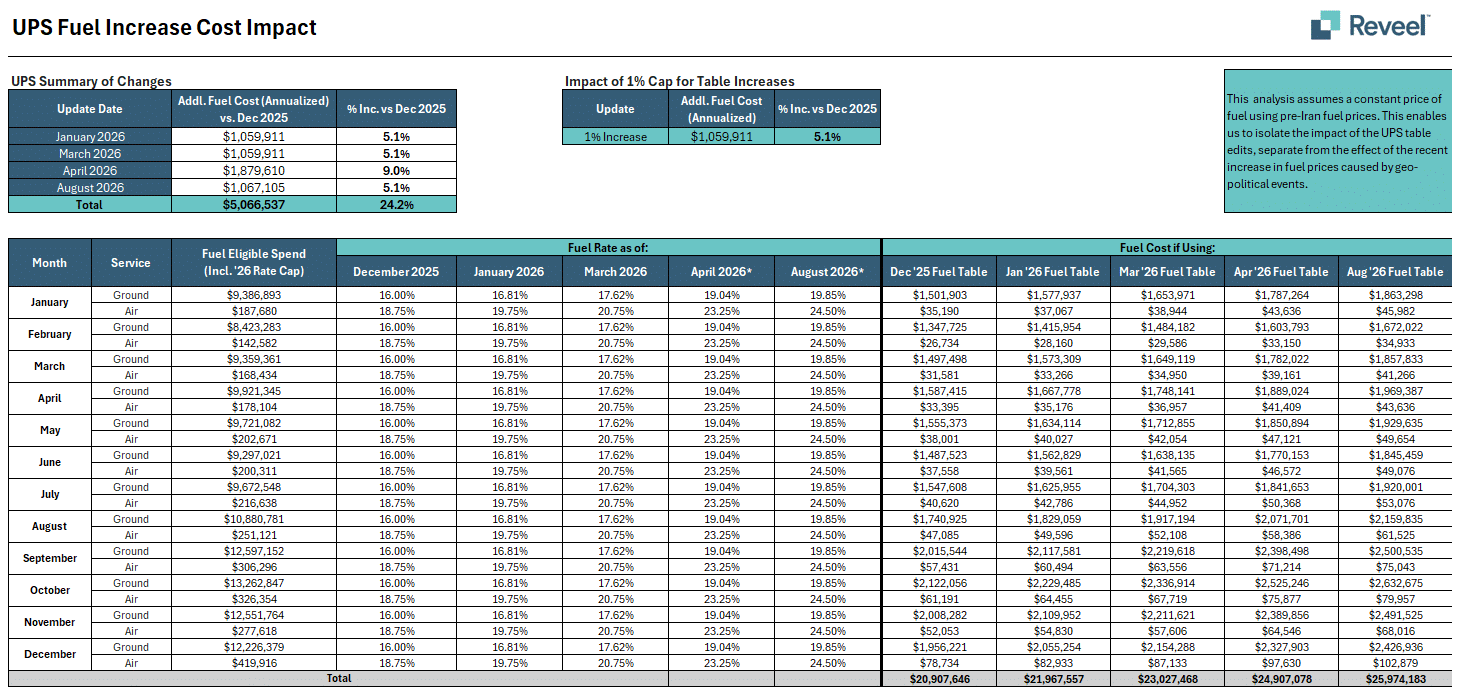Click the $2,632,675 October Ground cost cell
This screenshot has height=692, width=1457.
point(1395,583)
